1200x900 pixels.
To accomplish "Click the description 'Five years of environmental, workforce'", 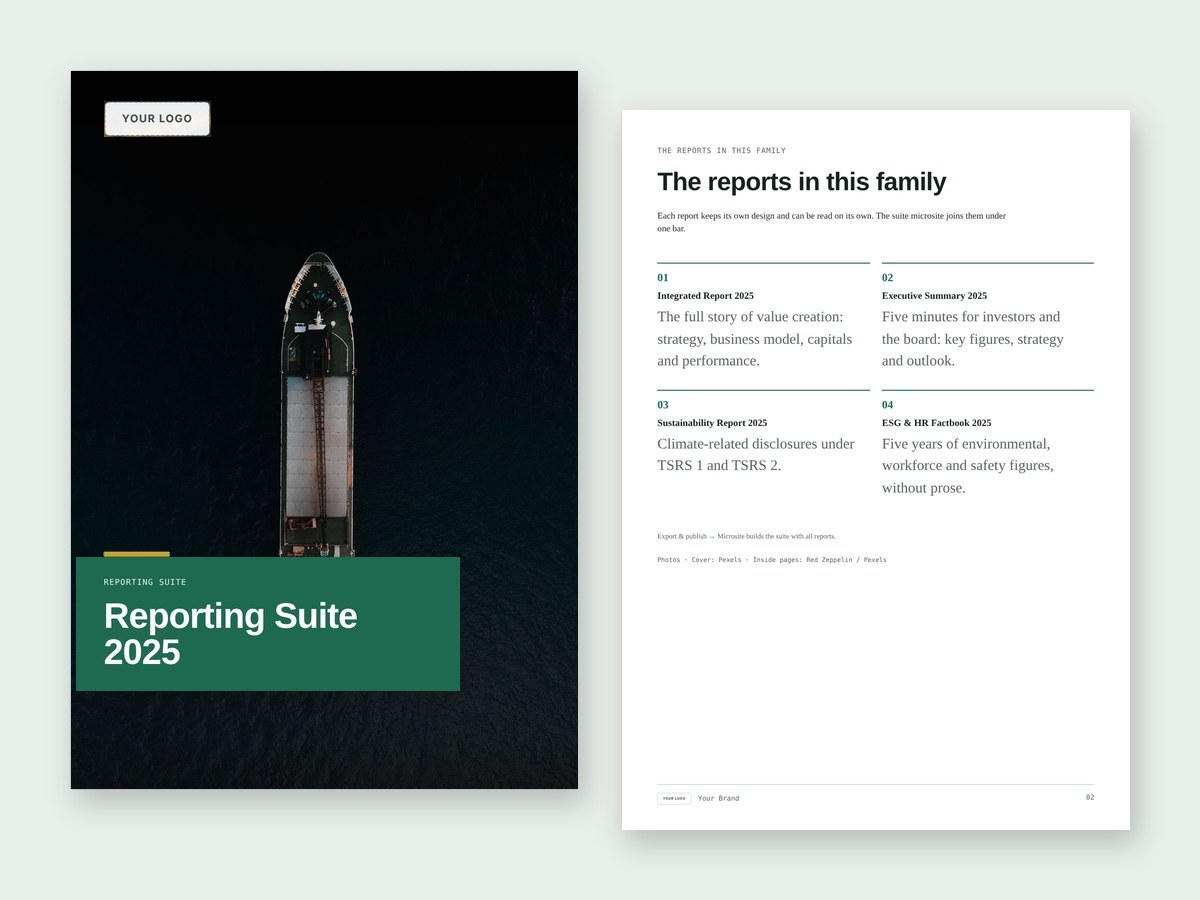I will [x=968, y=466].
